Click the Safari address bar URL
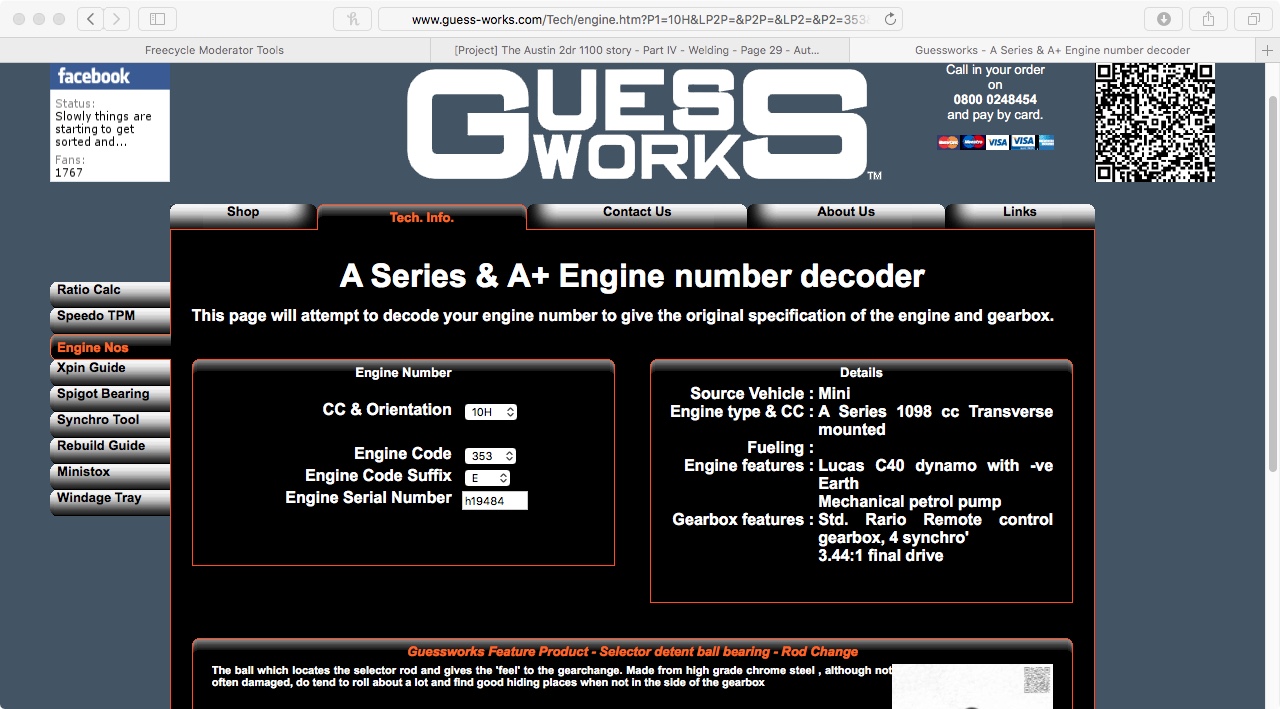Screen dimensions: 1280x709 tap(640, 19)
